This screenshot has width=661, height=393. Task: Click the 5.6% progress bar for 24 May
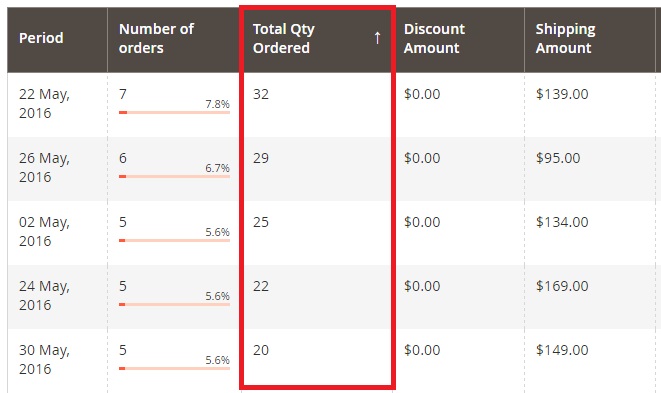[x=175, y=304]
